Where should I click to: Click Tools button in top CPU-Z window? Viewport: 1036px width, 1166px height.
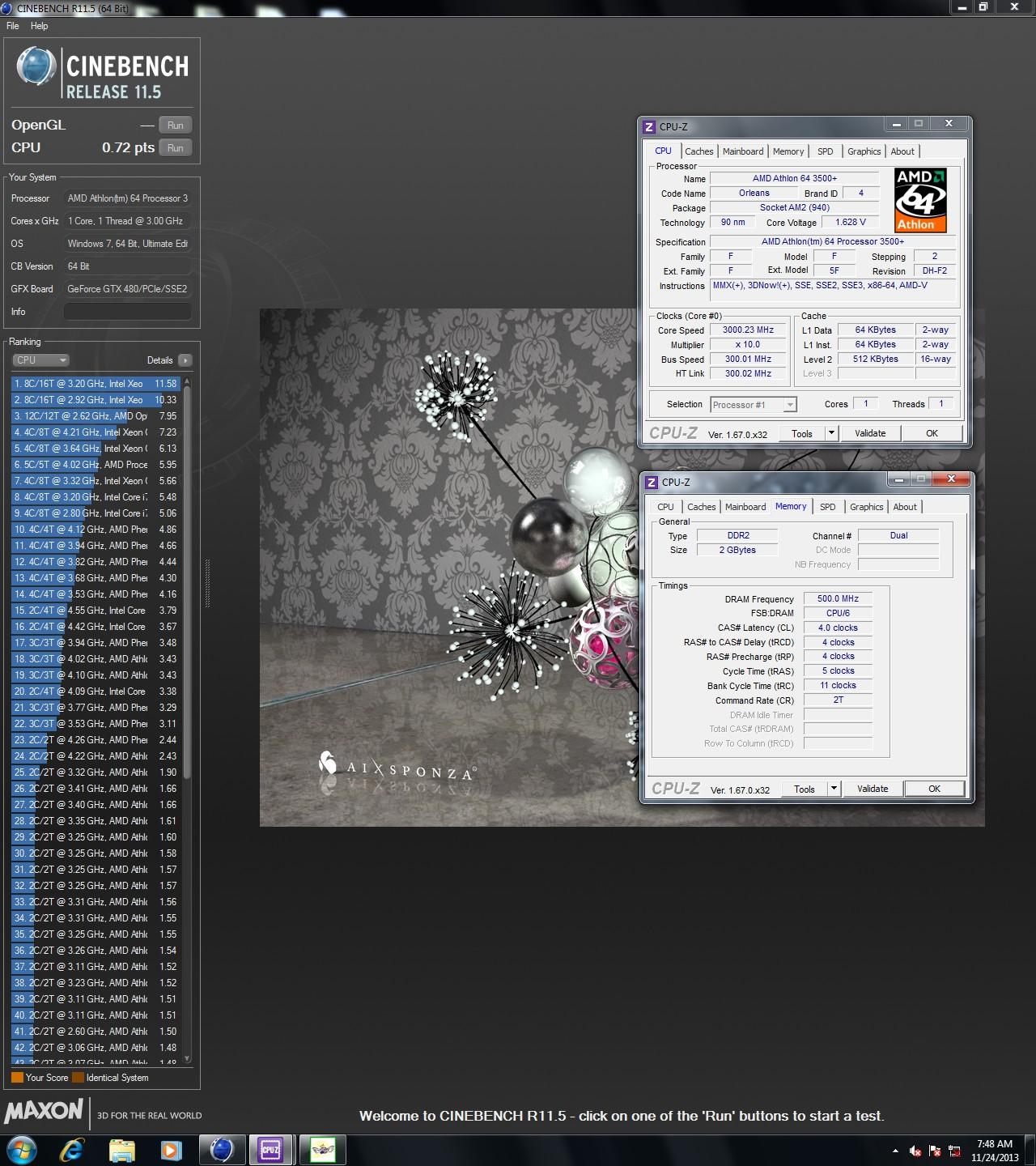tap(802, 433)
